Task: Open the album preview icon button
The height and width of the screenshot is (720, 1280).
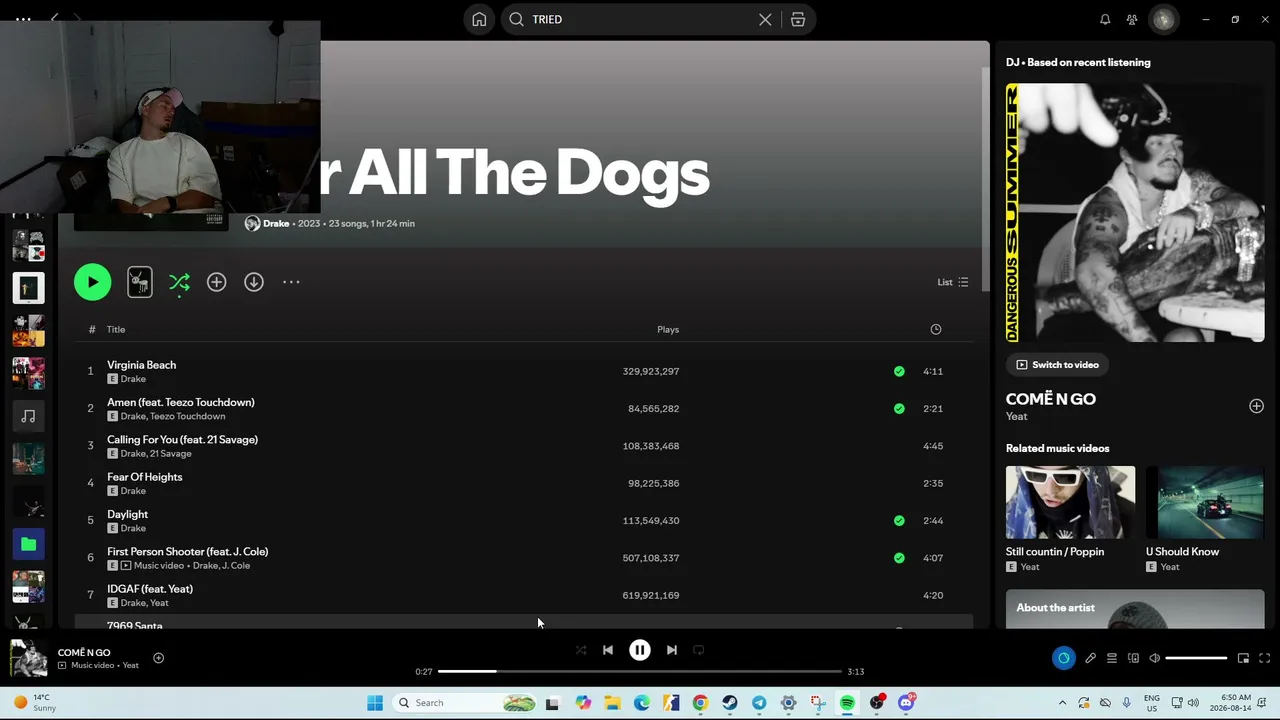Action: (140, 282)
